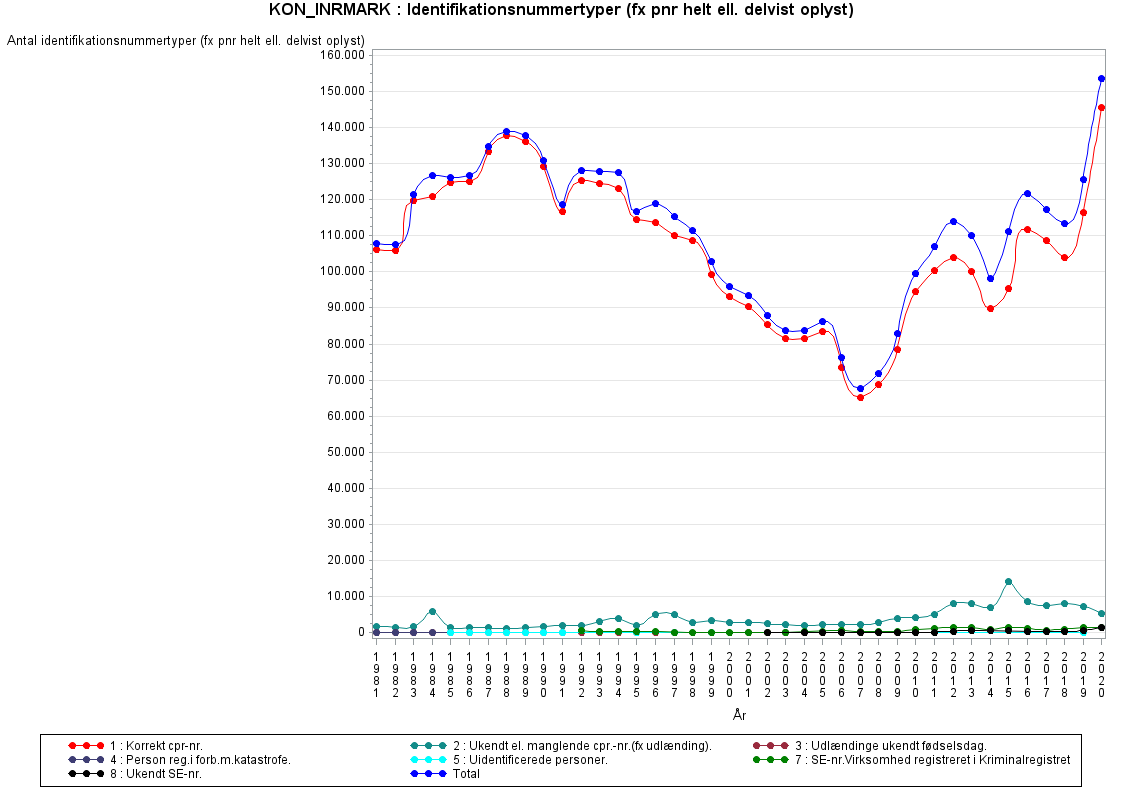Click the cyan Uidentificerede personer legend marker

428,760
